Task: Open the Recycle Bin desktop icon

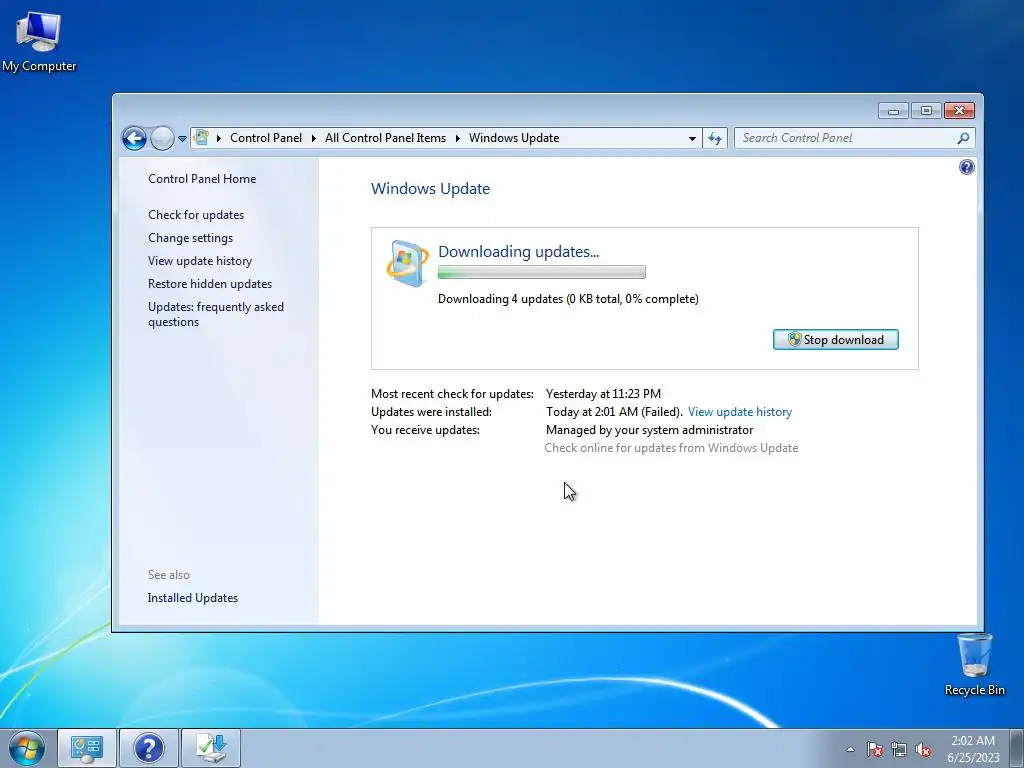Action: coord(974,664)
